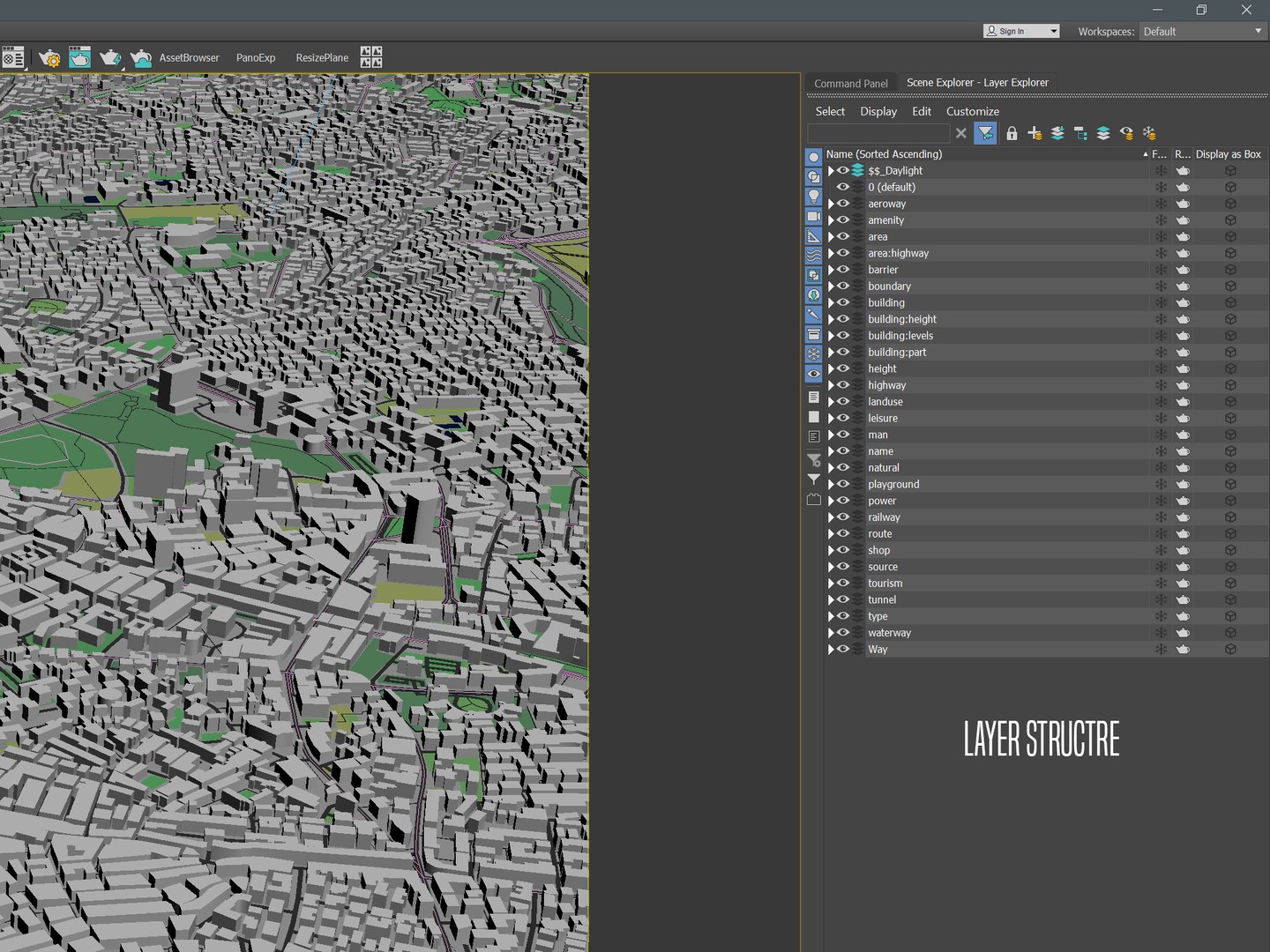Toggle freeze snowflake on waterway row

pyautogui.click(x=1161, y=633)
